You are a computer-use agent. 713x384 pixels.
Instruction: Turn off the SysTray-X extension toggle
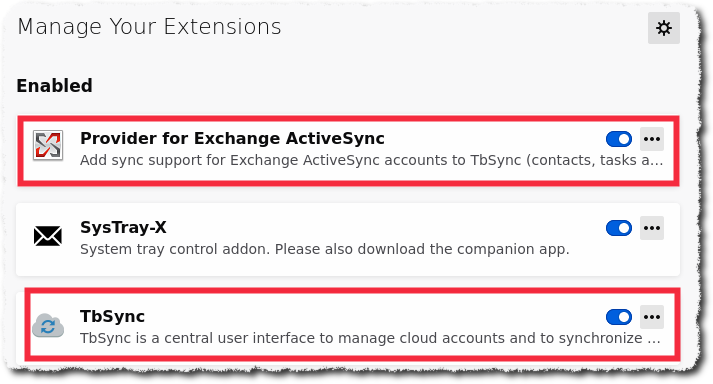(x=618, y=228)
